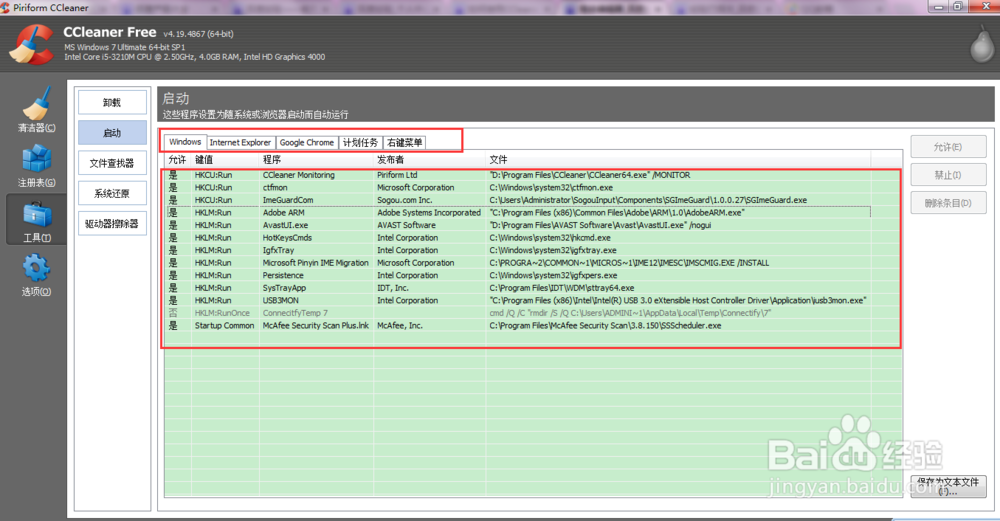Click the title bar CCleaner icon

pos(5,8)
